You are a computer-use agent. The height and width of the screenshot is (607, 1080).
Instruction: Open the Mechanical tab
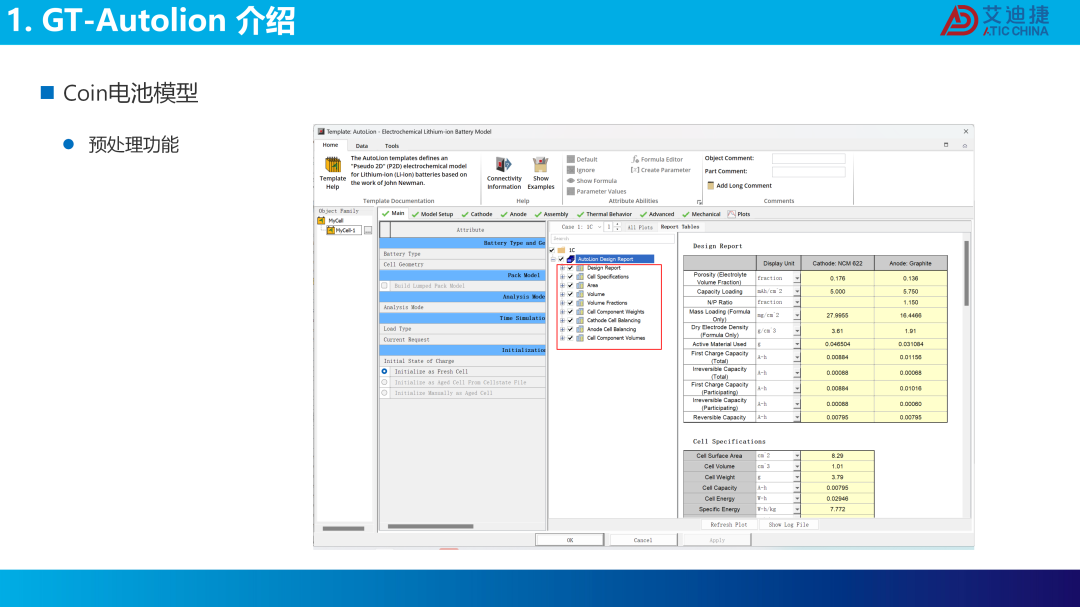(x=701, y=214)
